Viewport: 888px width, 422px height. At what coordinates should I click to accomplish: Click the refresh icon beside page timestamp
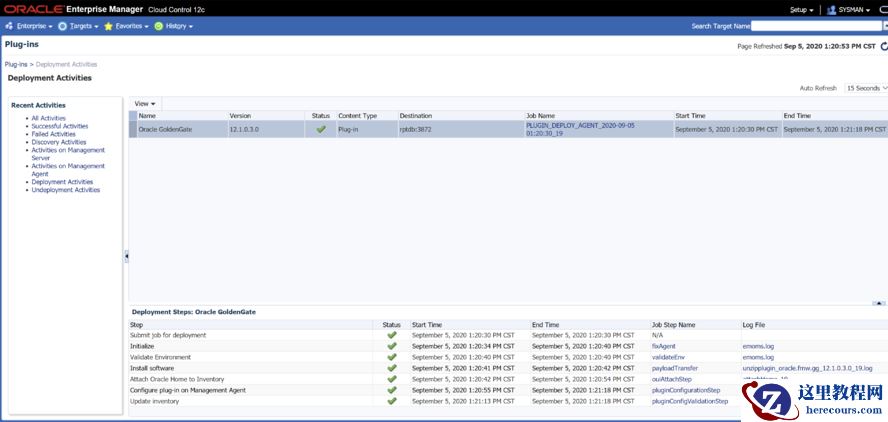(x=883, y=46)
